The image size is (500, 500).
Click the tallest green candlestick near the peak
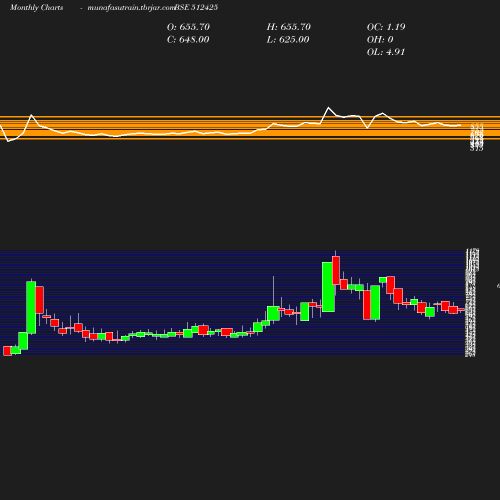[328, 287]
